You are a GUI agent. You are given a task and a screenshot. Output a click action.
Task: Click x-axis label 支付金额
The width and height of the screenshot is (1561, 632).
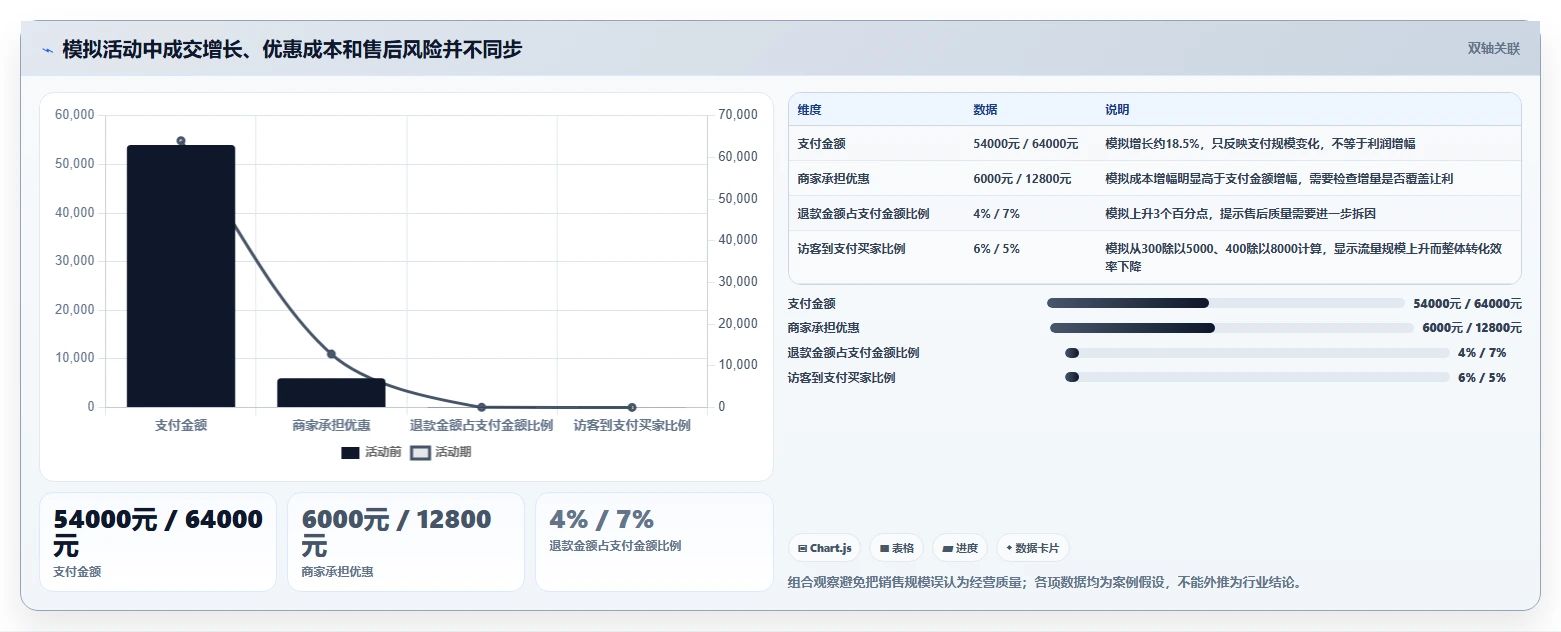(181, 425)
